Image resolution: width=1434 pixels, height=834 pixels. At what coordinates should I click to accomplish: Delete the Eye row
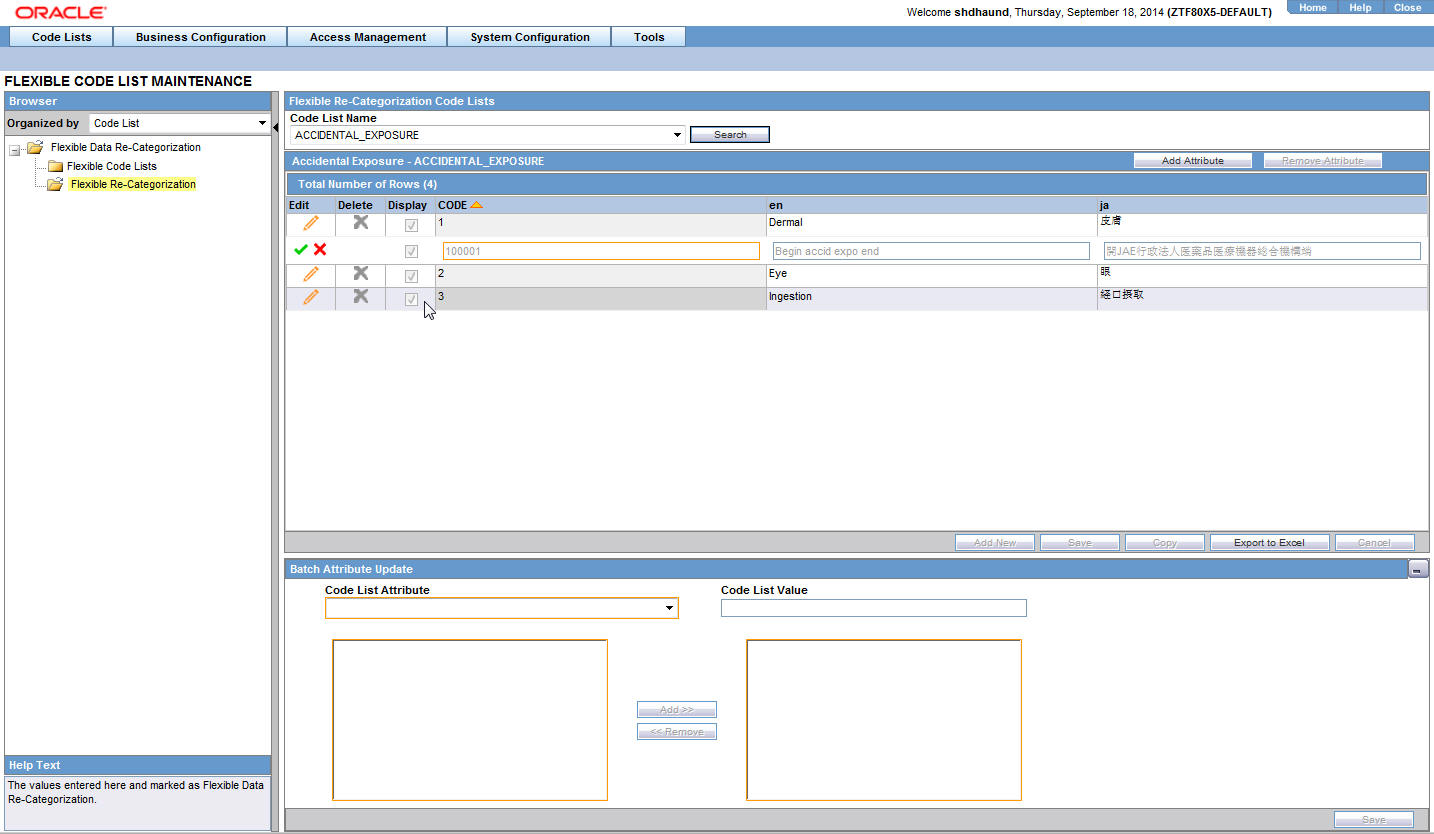pyautogui.click(x=361, y=273)
